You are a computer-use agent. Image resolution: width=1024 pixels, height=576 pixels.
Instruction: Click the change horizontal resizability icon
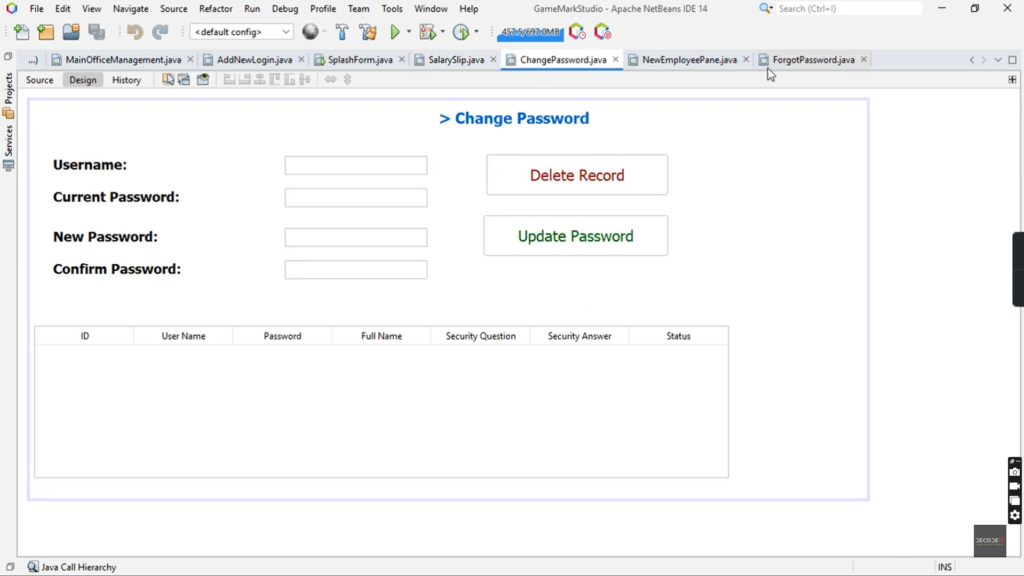click(x=330, y=80)
